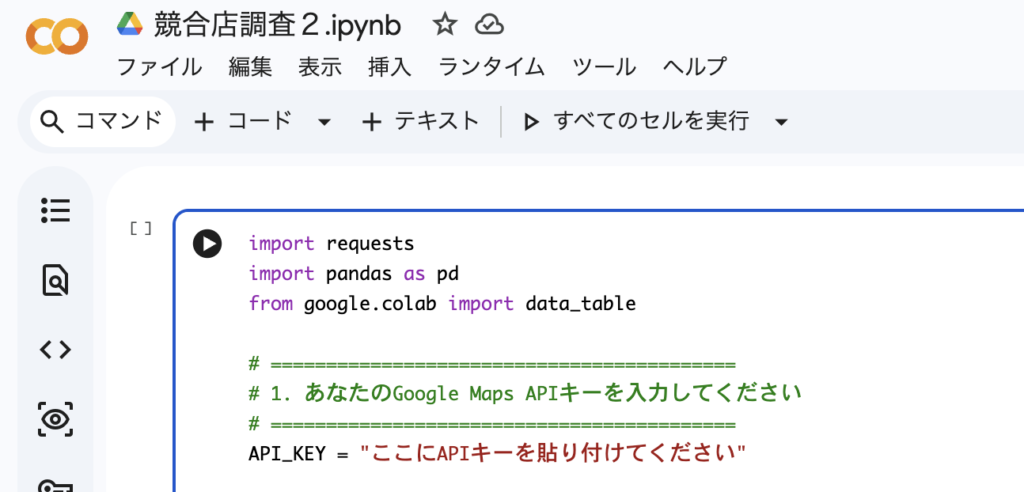The width and height of the screenshot is (1024, 492).
Task: Click the コマンド search button
Action: [x=102, y=121]
